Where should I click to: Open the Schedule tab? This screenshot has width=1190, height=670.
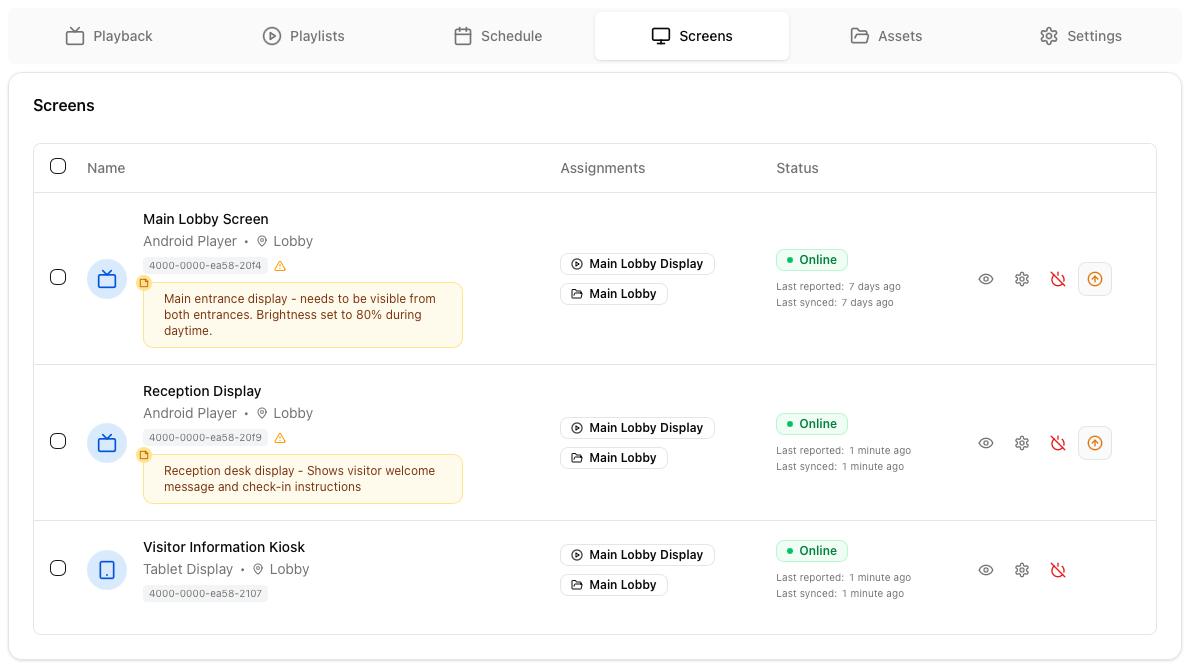(x=498, y=36)
